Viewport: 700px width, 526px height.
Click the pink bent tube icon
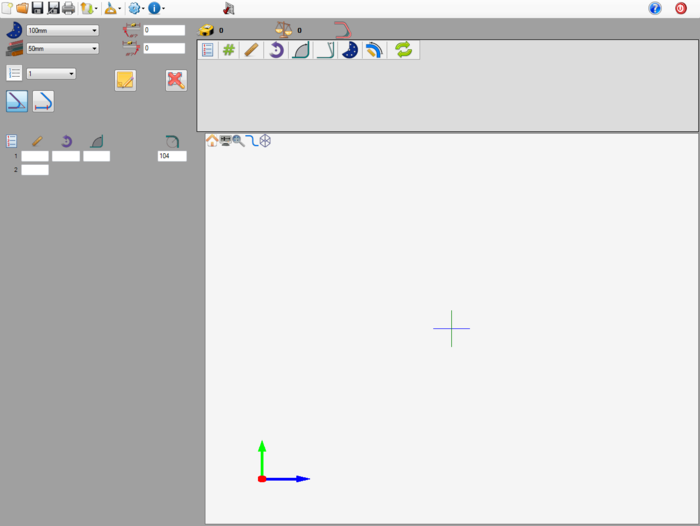[x=343, y=30]
